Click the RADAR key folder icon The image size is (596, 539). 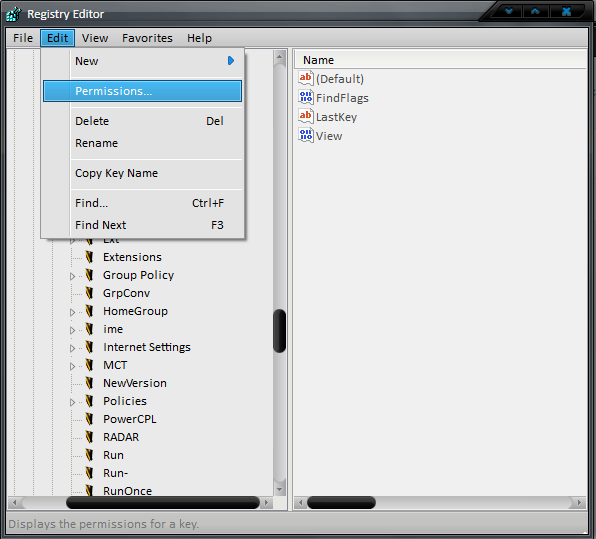click(x=90, y=437)
